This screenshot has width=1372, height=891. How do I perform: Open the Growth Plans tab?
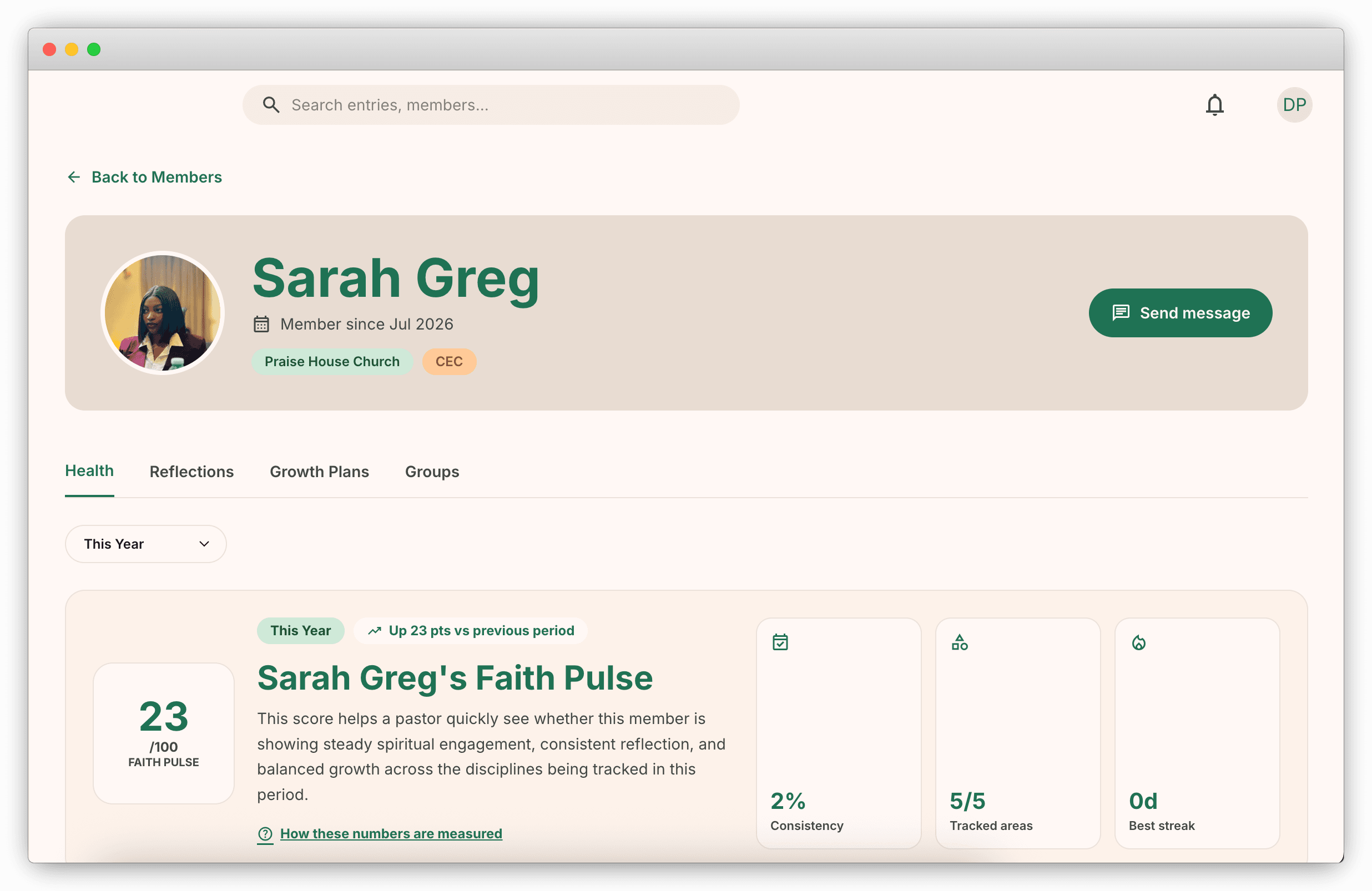click(319, 472)
